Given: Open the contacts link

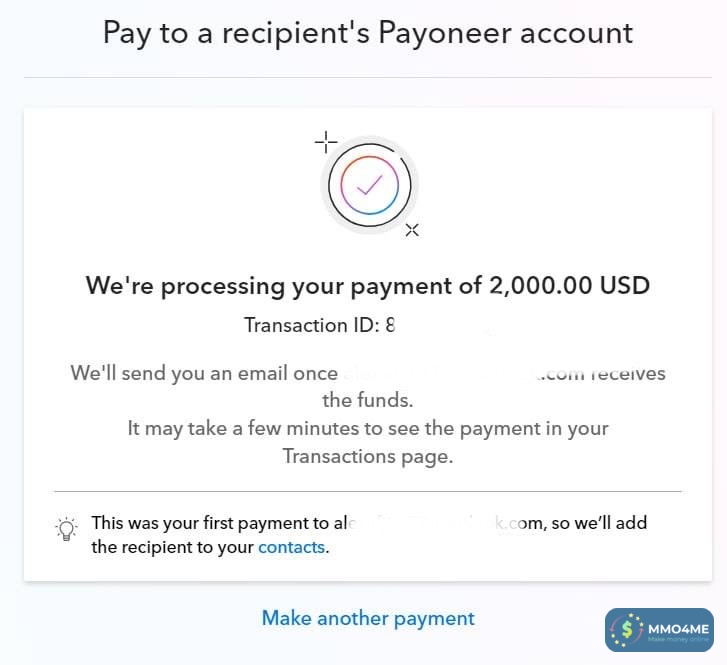Looking at the screenshot, I should point(291,547).
